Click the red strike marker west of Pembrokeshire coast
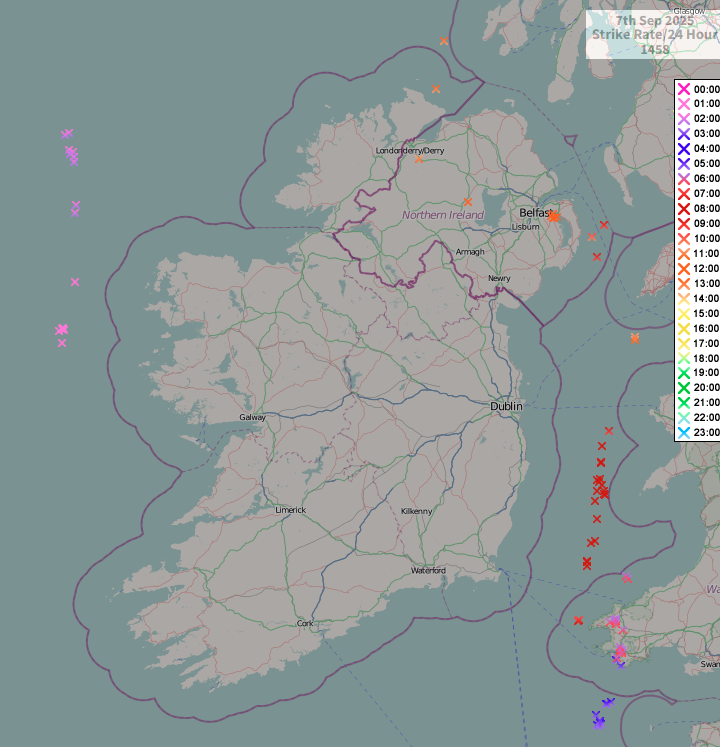 click(578, 620)
